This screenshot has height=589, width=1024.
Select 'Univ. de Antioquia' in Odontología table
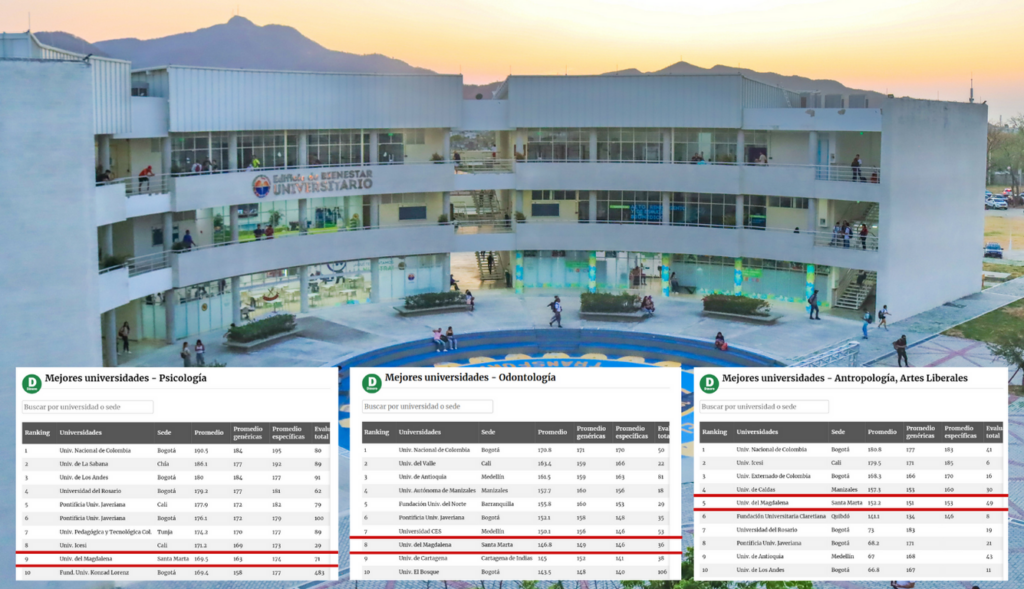(423, 477)
